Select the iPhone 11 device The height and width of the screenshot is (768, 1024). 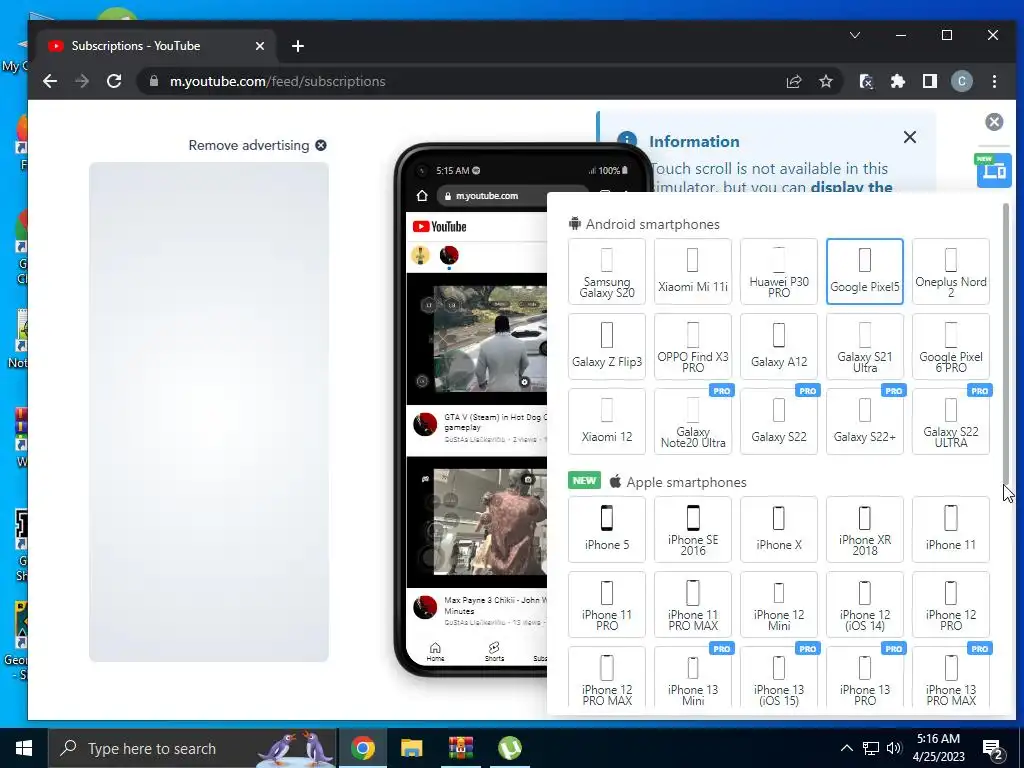(x=951, y=530)
